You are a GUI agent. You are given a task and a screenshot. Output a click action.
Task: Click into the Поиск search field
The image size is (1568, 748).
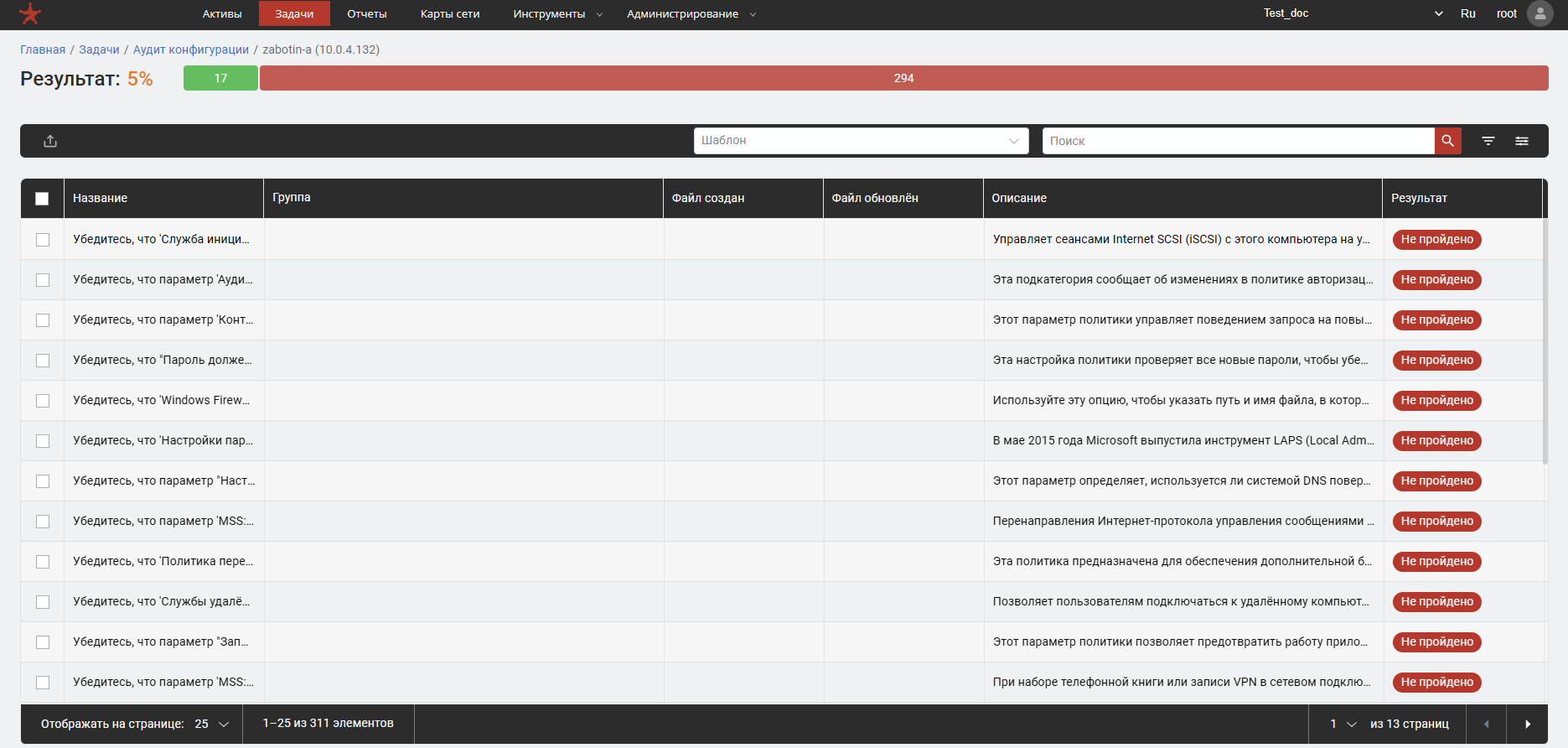(1238, 141)
